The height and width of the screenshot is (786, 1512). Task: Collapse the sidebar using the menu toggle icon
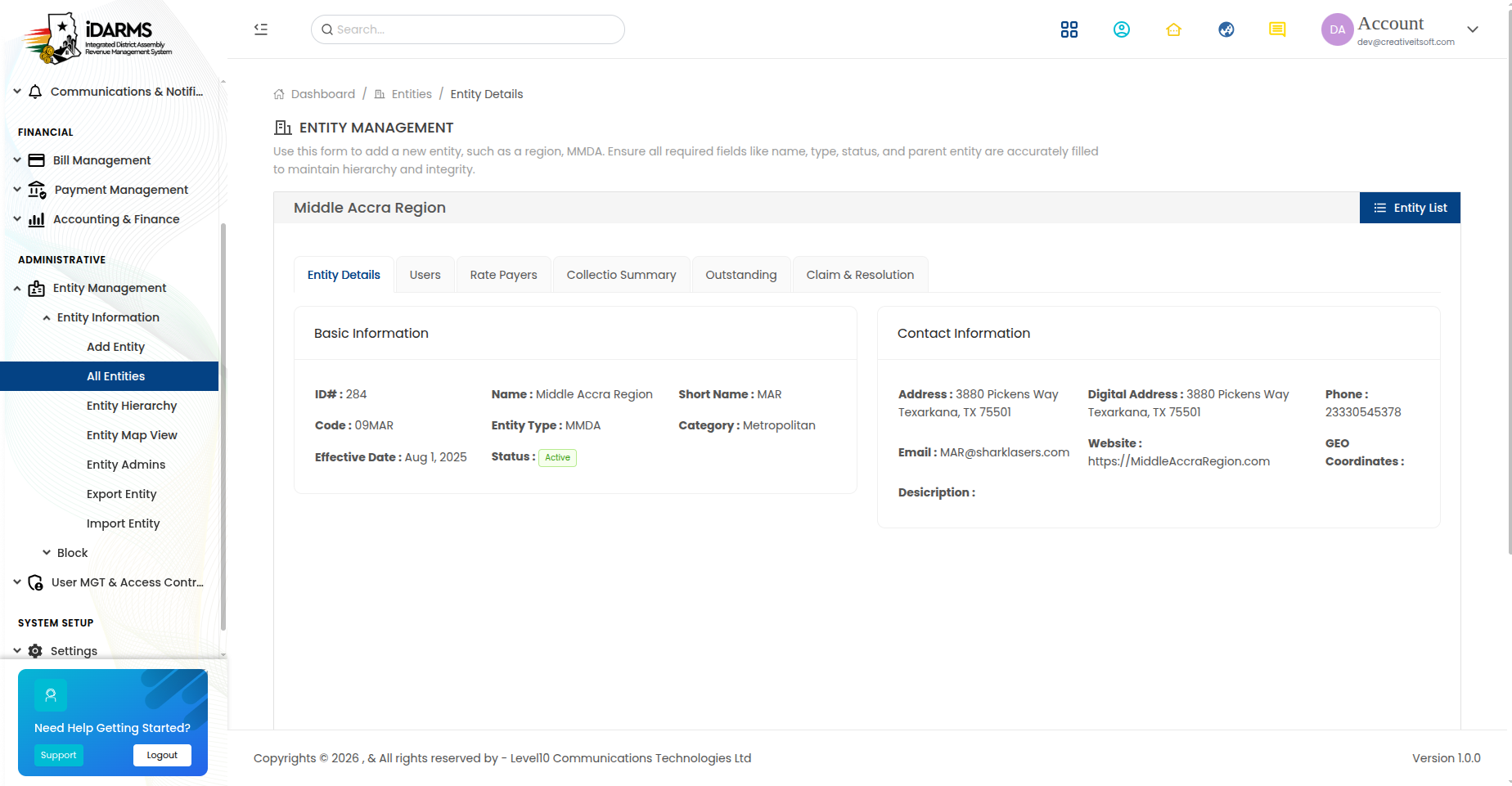pos(261,29)
